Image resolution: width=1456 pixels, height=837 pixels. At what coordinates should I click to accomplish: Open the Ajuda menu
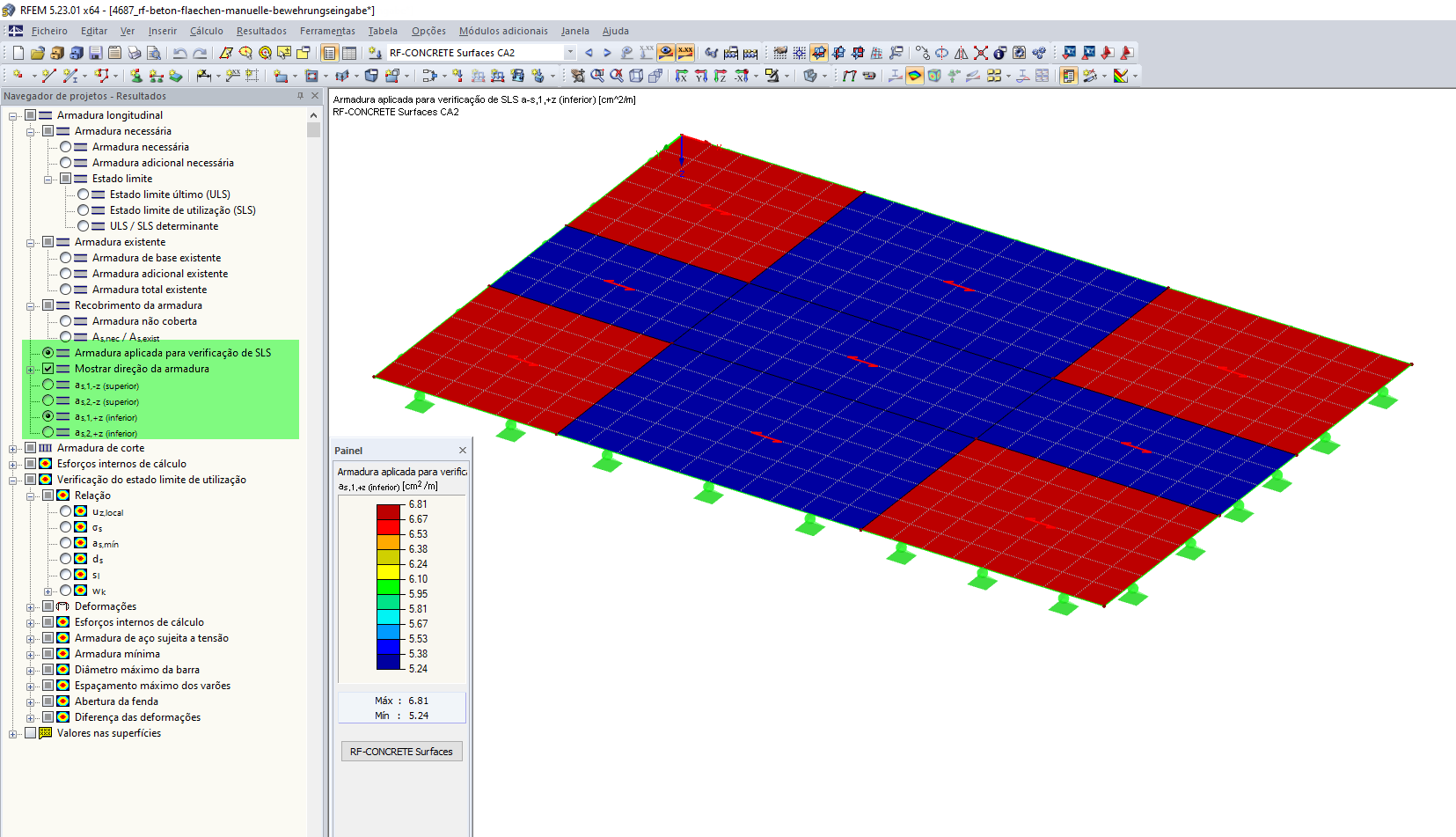point(616,31)
